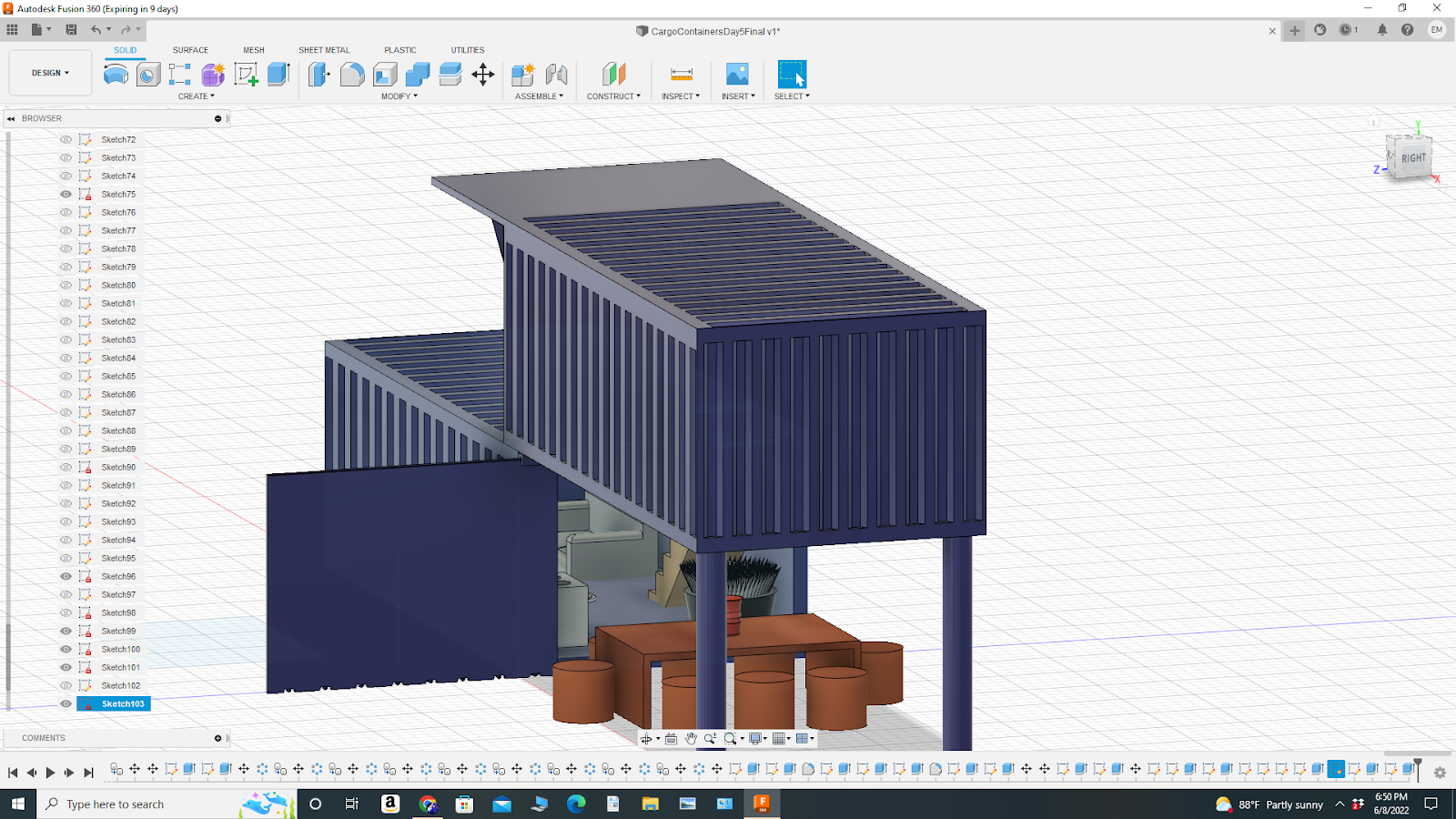Click the RIGHT face of view cube
Viewport: 1456px width, 819px height.
click(1413, 158)
